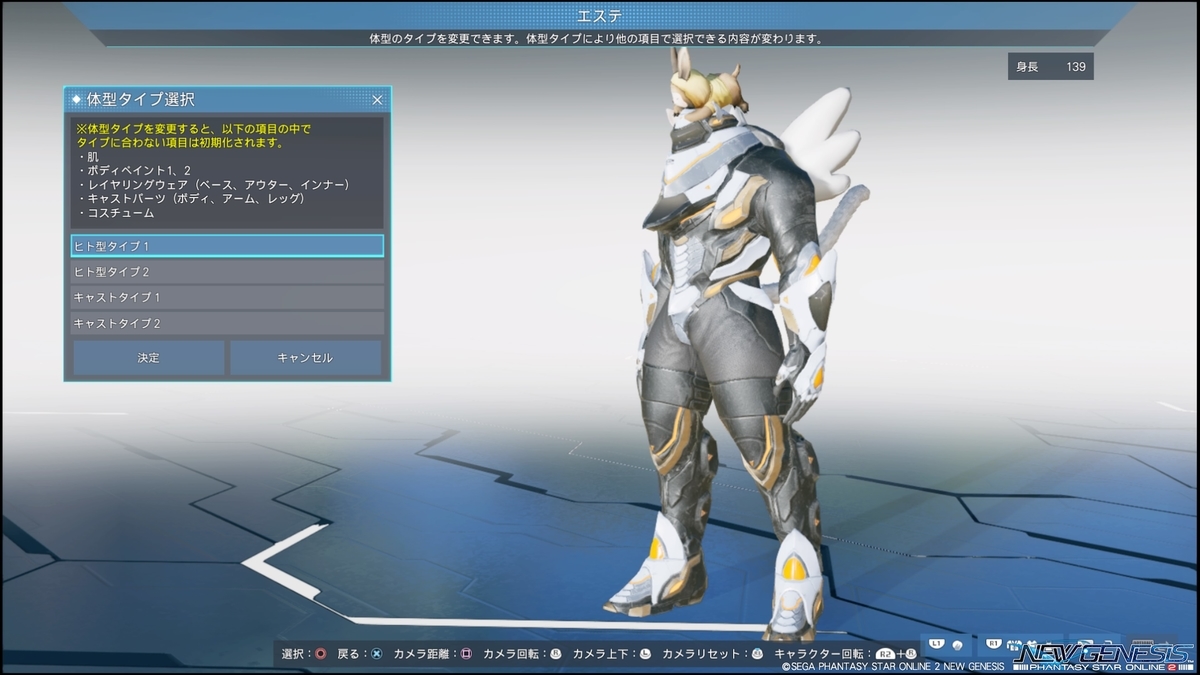Click the stick icon for カメラリセット
Image resolution: width=1200 pixels, height=675 pixels.
[x=757, y=654]
